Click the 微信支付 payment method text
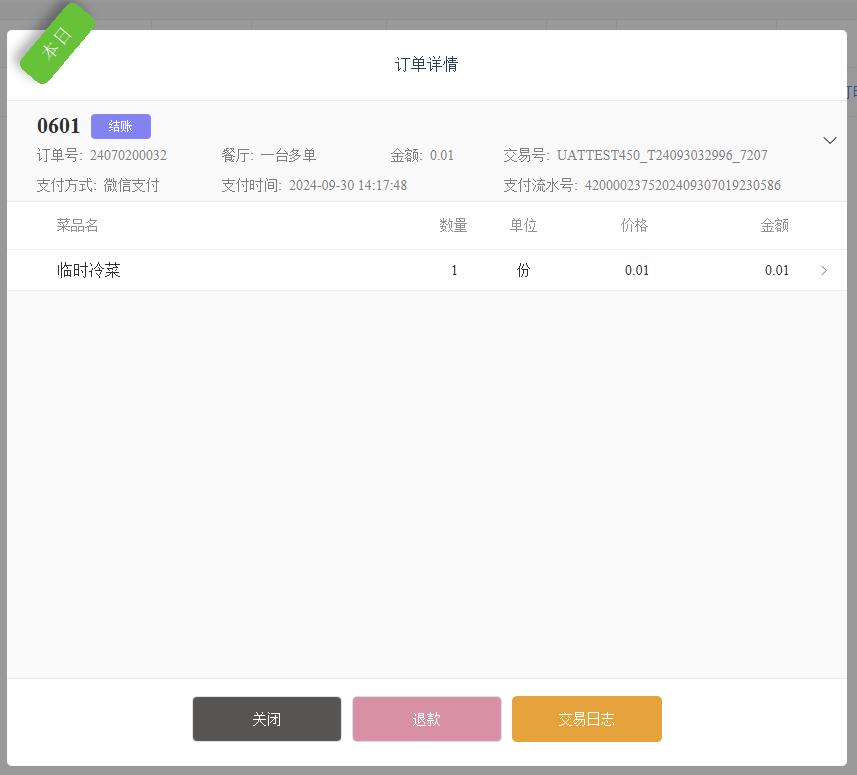This screenshot has height=775, width=857. 131,185
